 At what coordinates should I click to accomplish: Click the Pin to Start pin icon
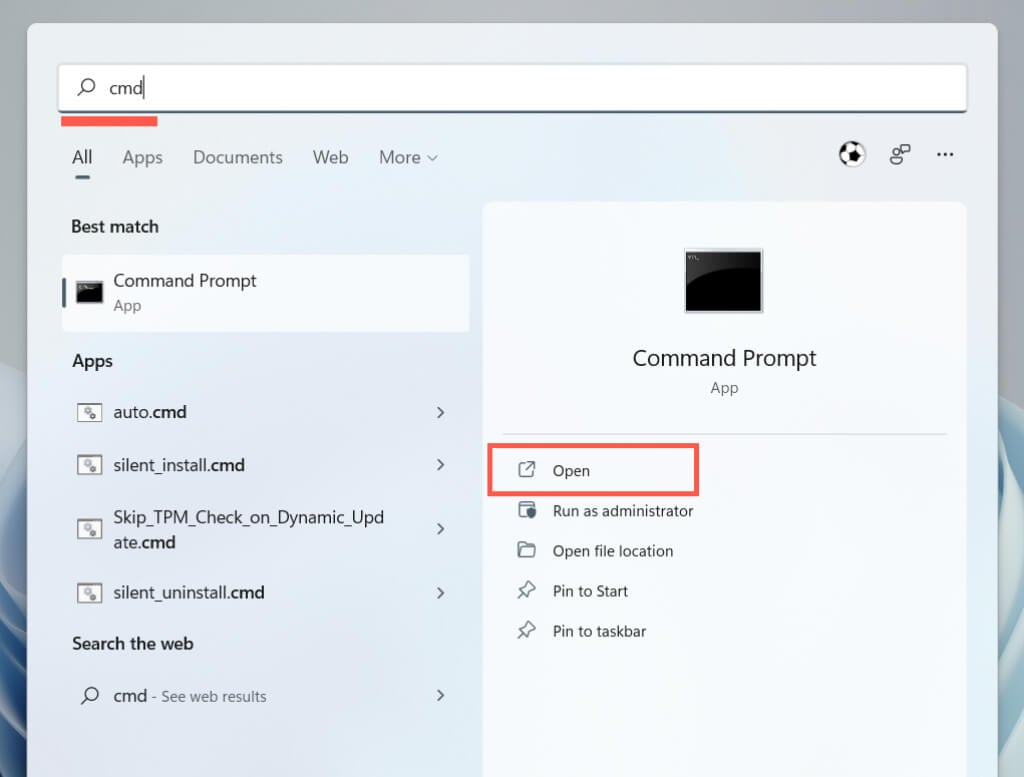527,591
